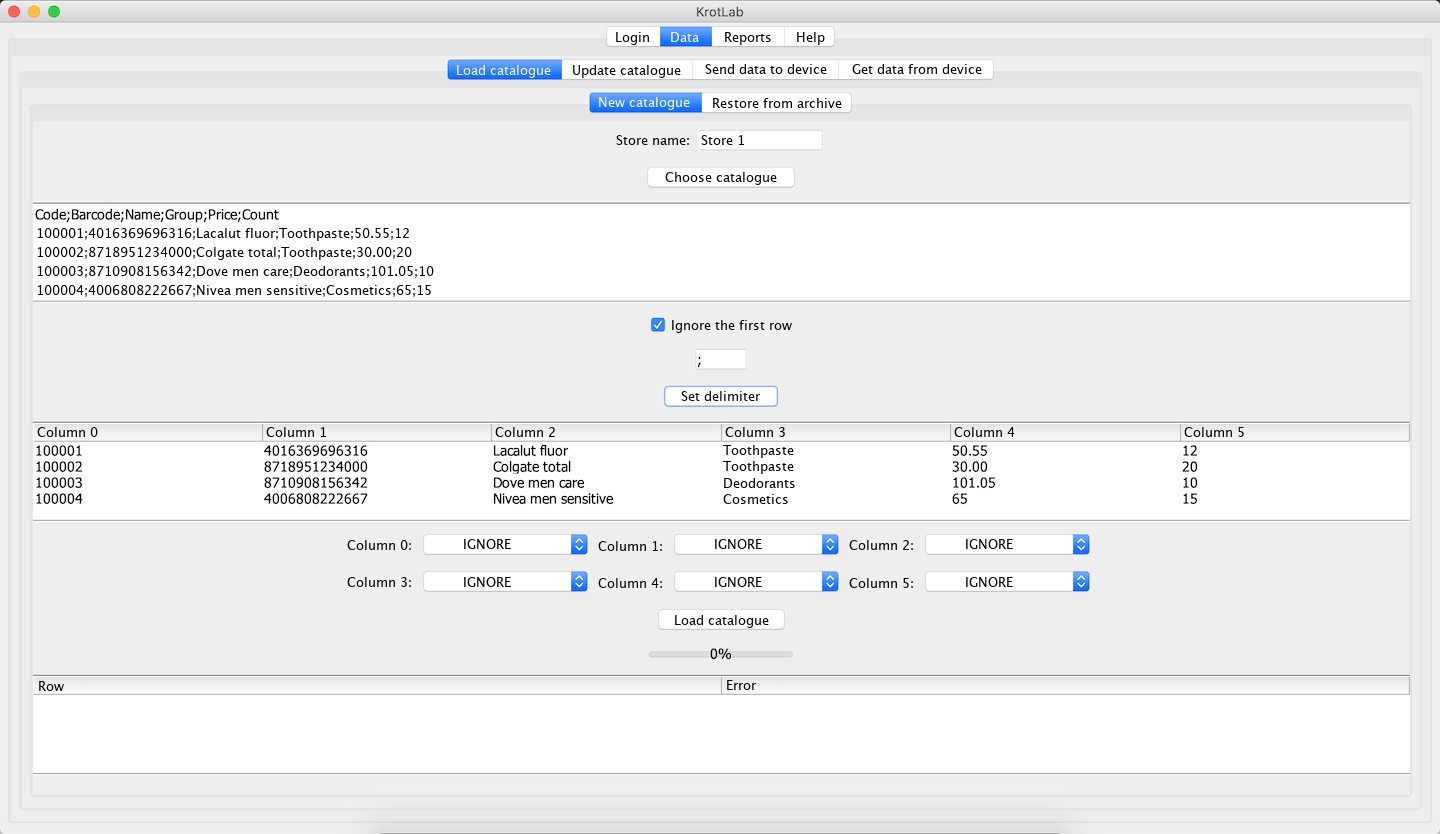
Task: Select cell 100004 in the table
Action: pos(148,499)
